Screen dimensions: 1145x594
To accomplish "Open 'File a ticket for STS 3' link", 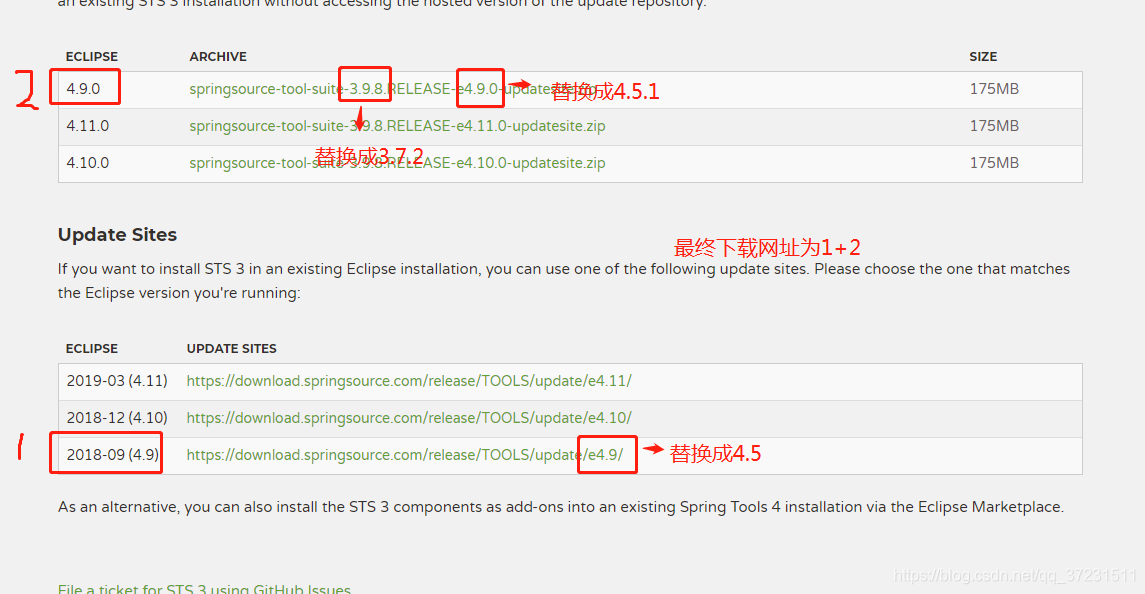I will pyautogui.click(x=204, y=588).
